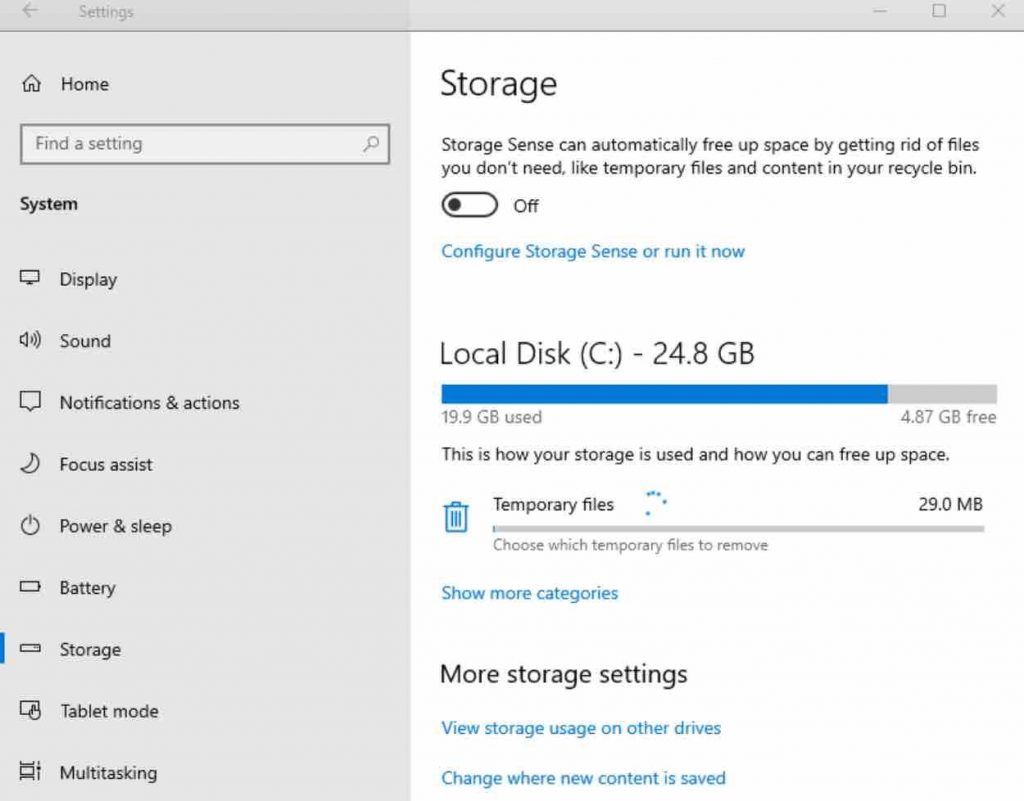Screen dimensions: 1024x801
Task: Turn on the Storage Sense toggle
Action: point(469,205)
